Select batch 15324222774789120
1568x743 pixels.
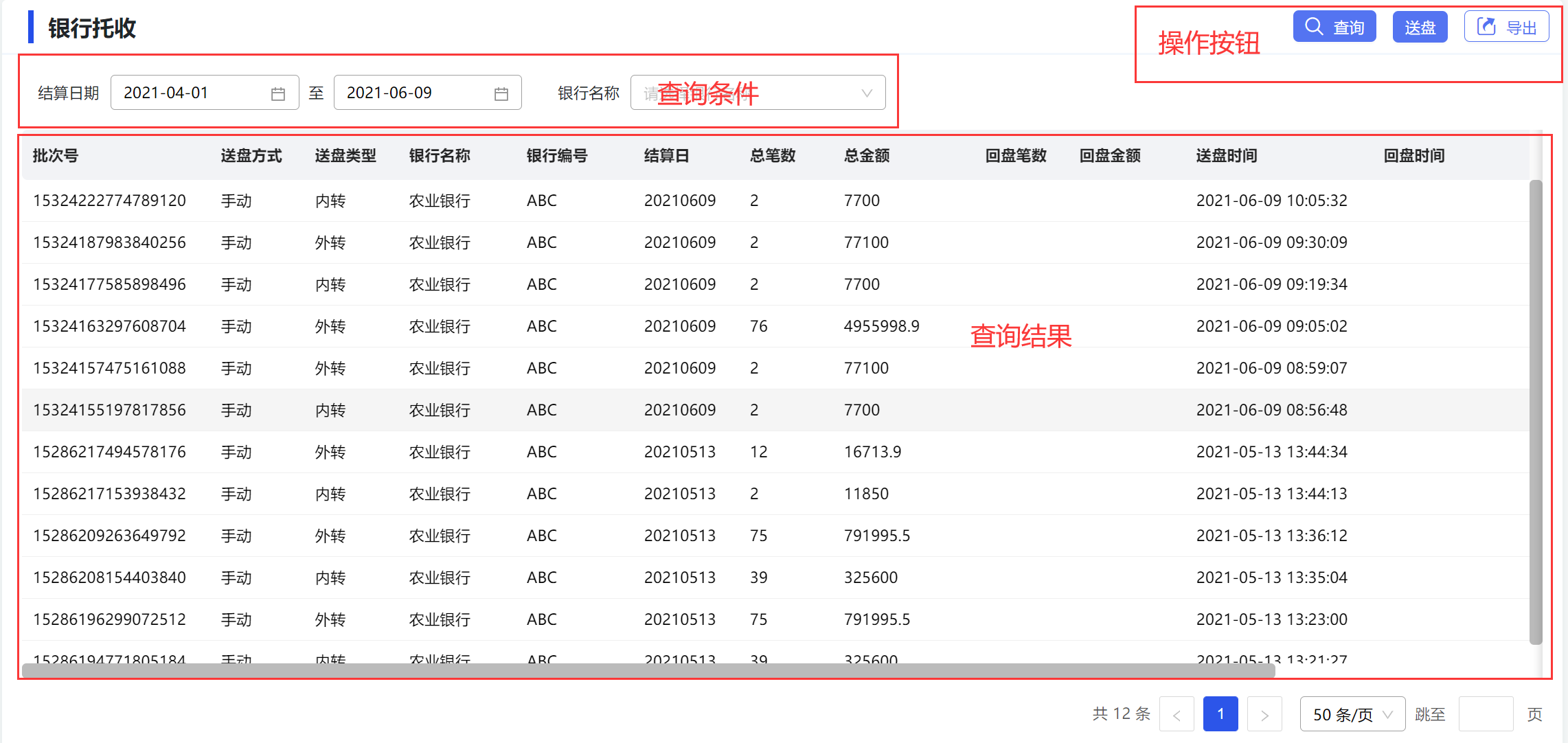pos(110,201)
